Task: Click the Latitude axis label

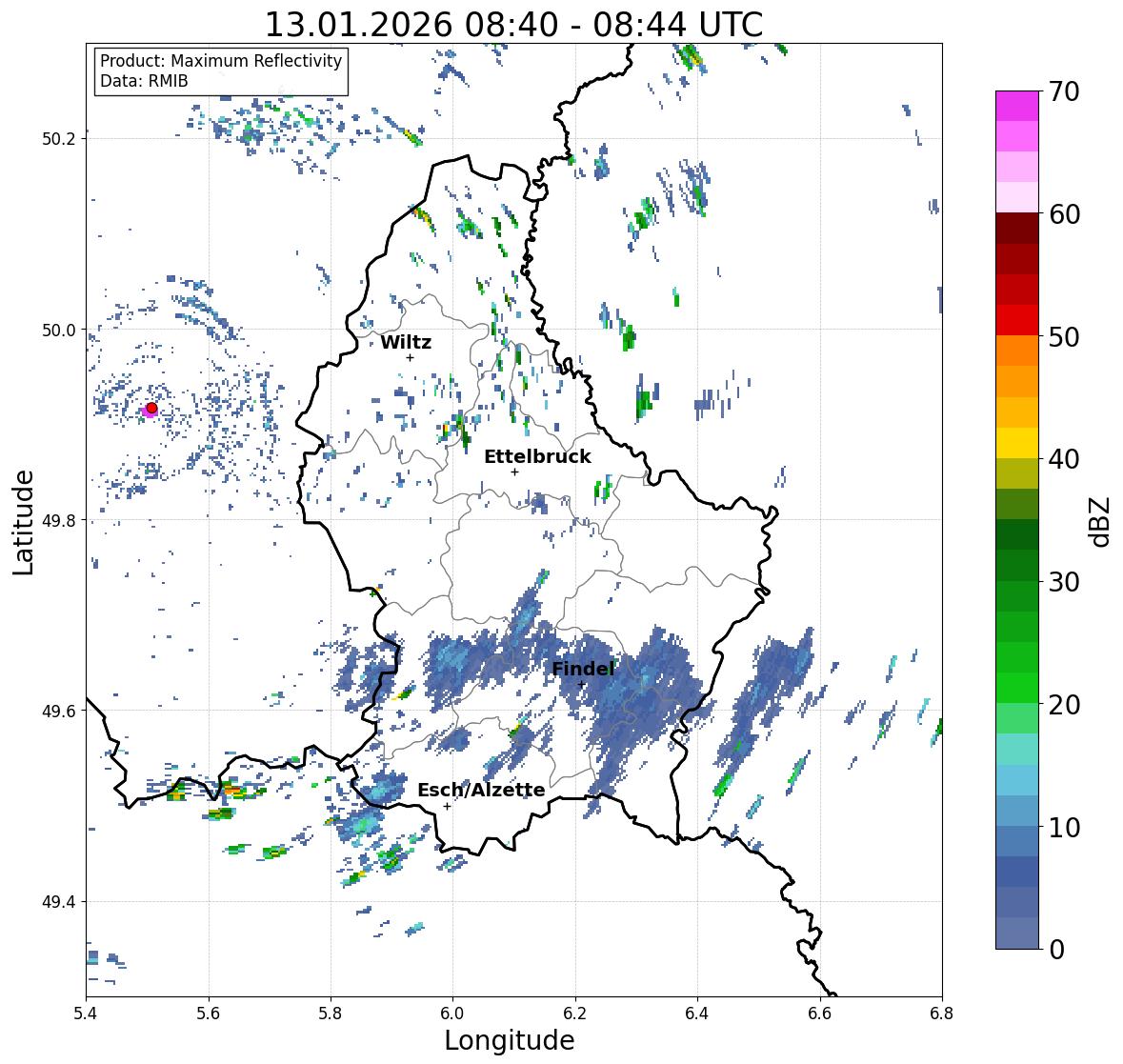Action: tap(23, 523)
